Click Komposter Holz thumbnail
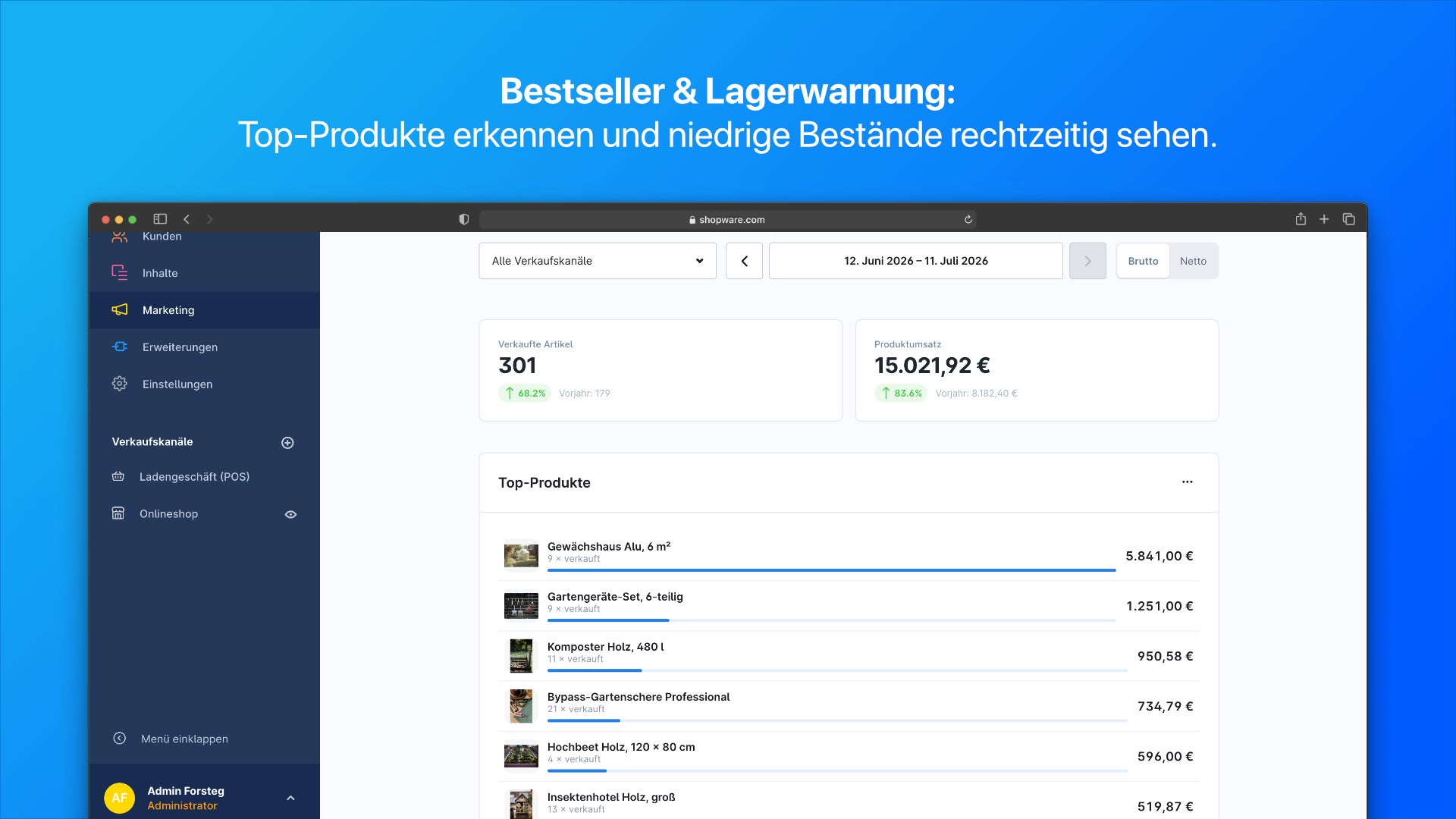This screenshot has width=1456, height=819. [521, 656]
